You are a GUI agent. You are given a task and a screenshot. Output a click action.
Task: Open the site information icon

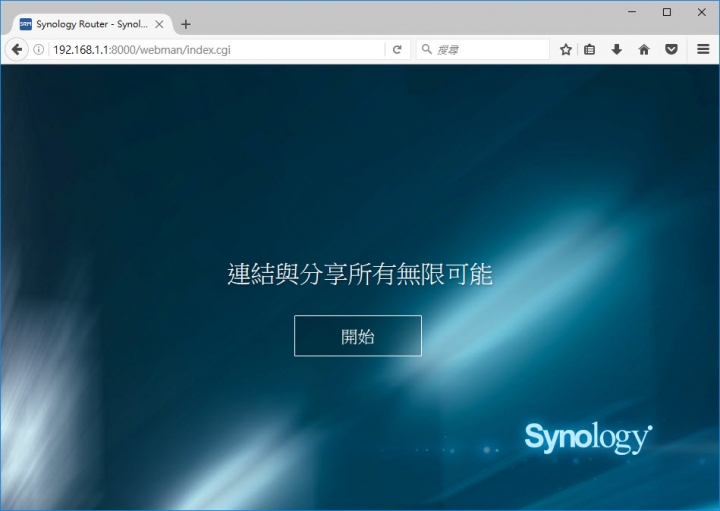pyautogui.click(x=39, y=50)
